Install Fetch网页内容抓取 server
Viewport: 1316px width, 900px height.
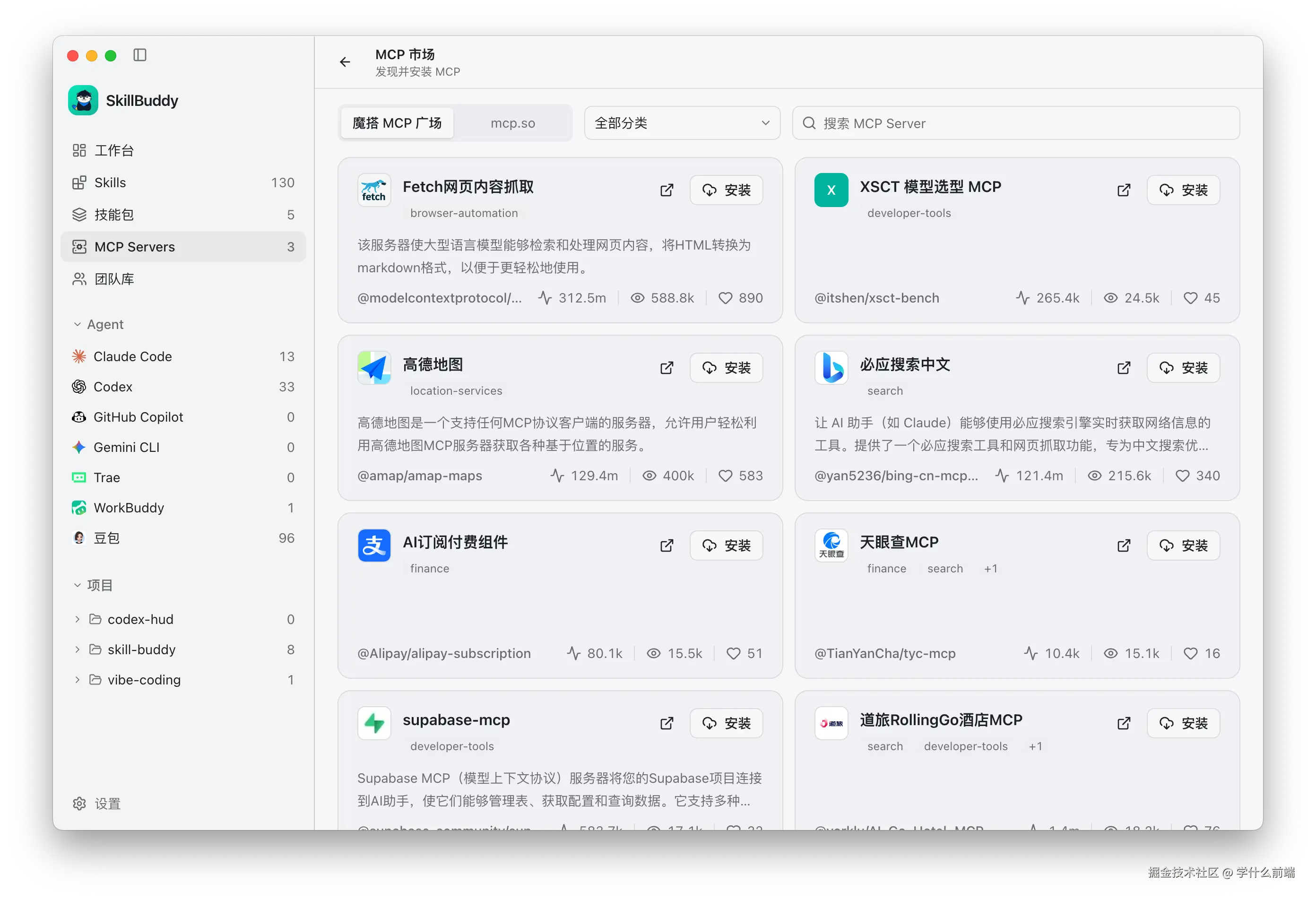(726, 190)
